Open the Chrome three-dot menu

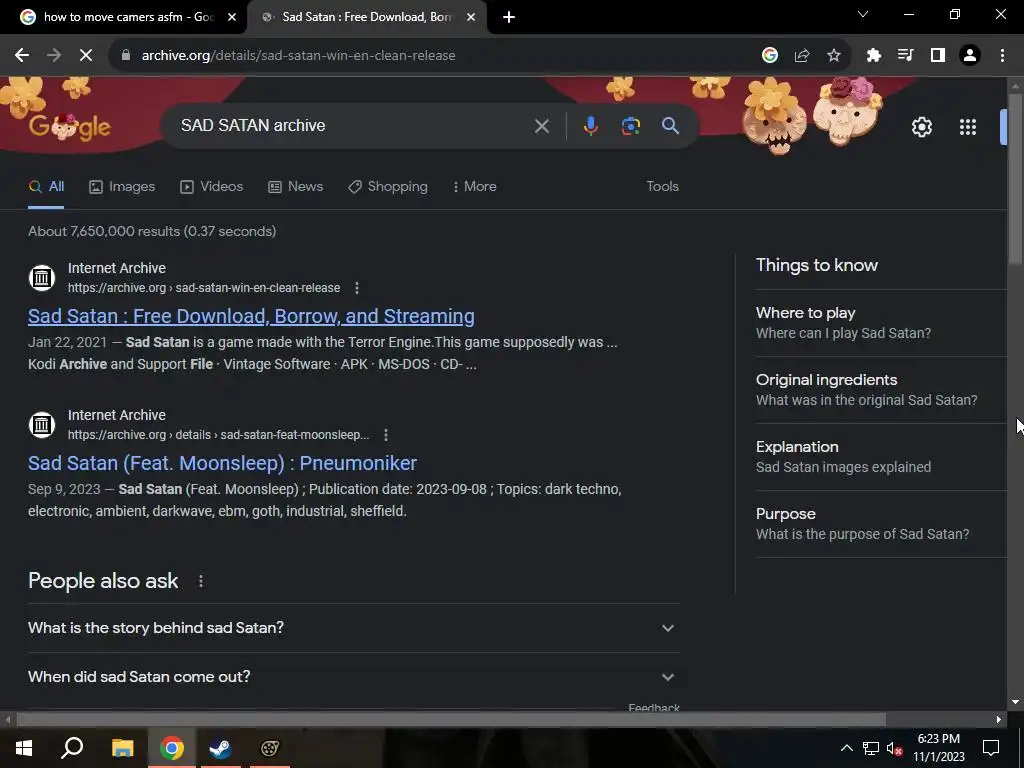1002,56
